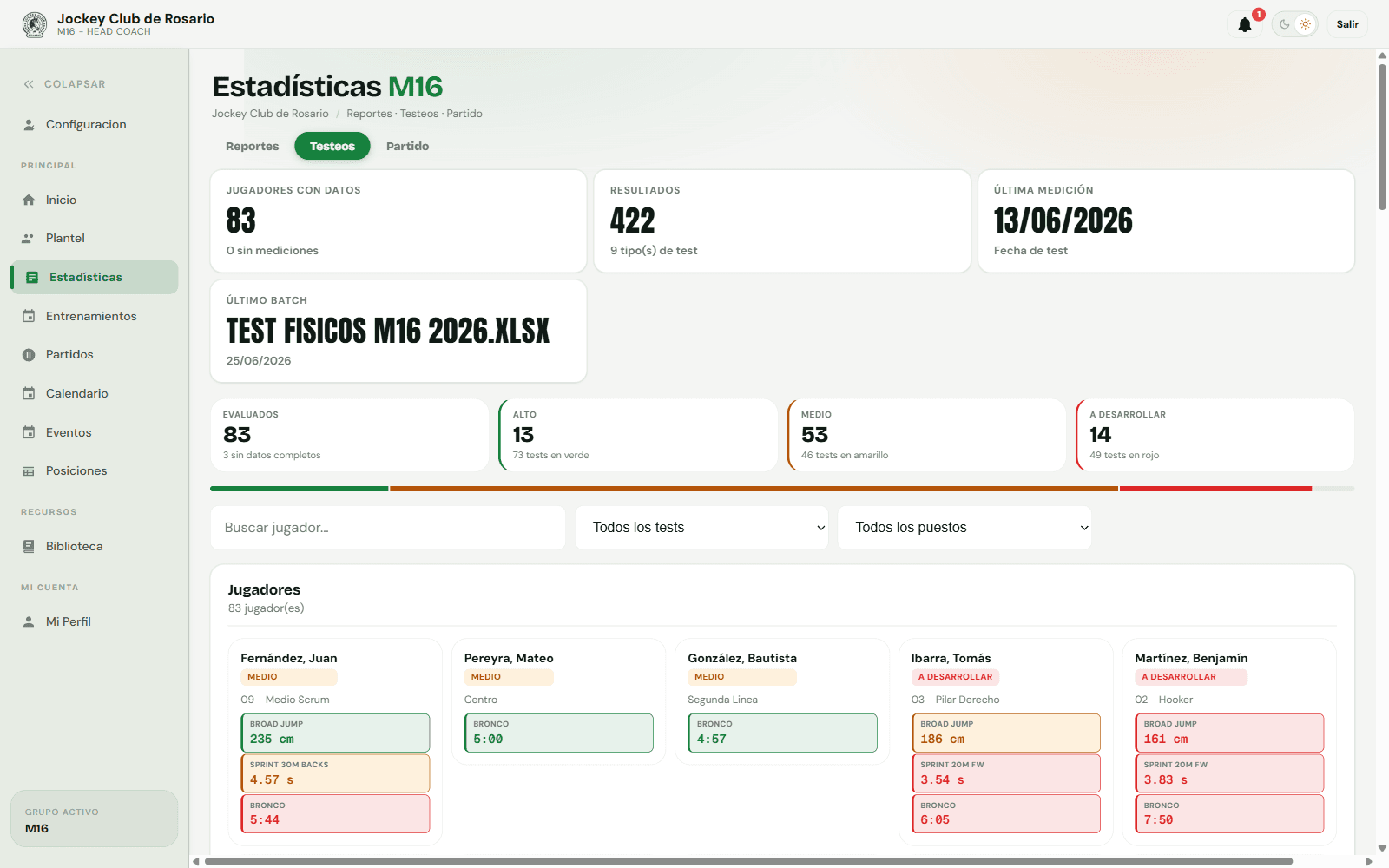Expand the Todos los tests dropdown
Viewport: 1389px width, 868px height.
[x=702, y=528]
